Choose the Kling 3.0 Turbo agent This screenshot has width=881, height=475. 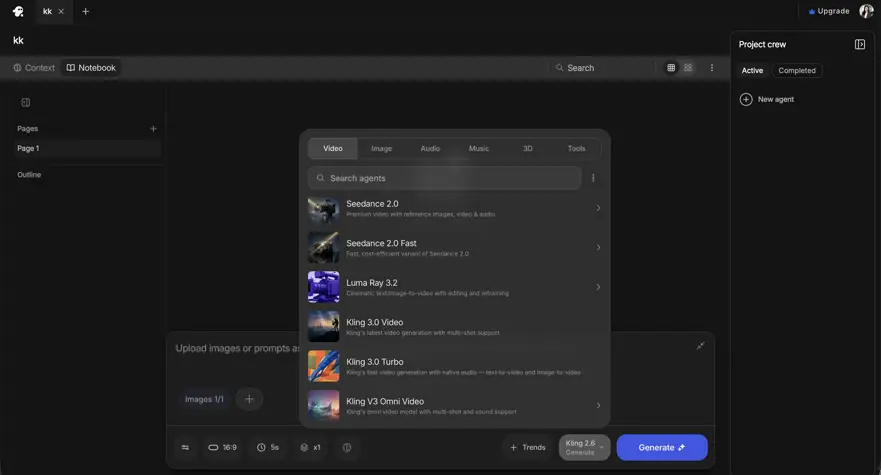point(455,366)
